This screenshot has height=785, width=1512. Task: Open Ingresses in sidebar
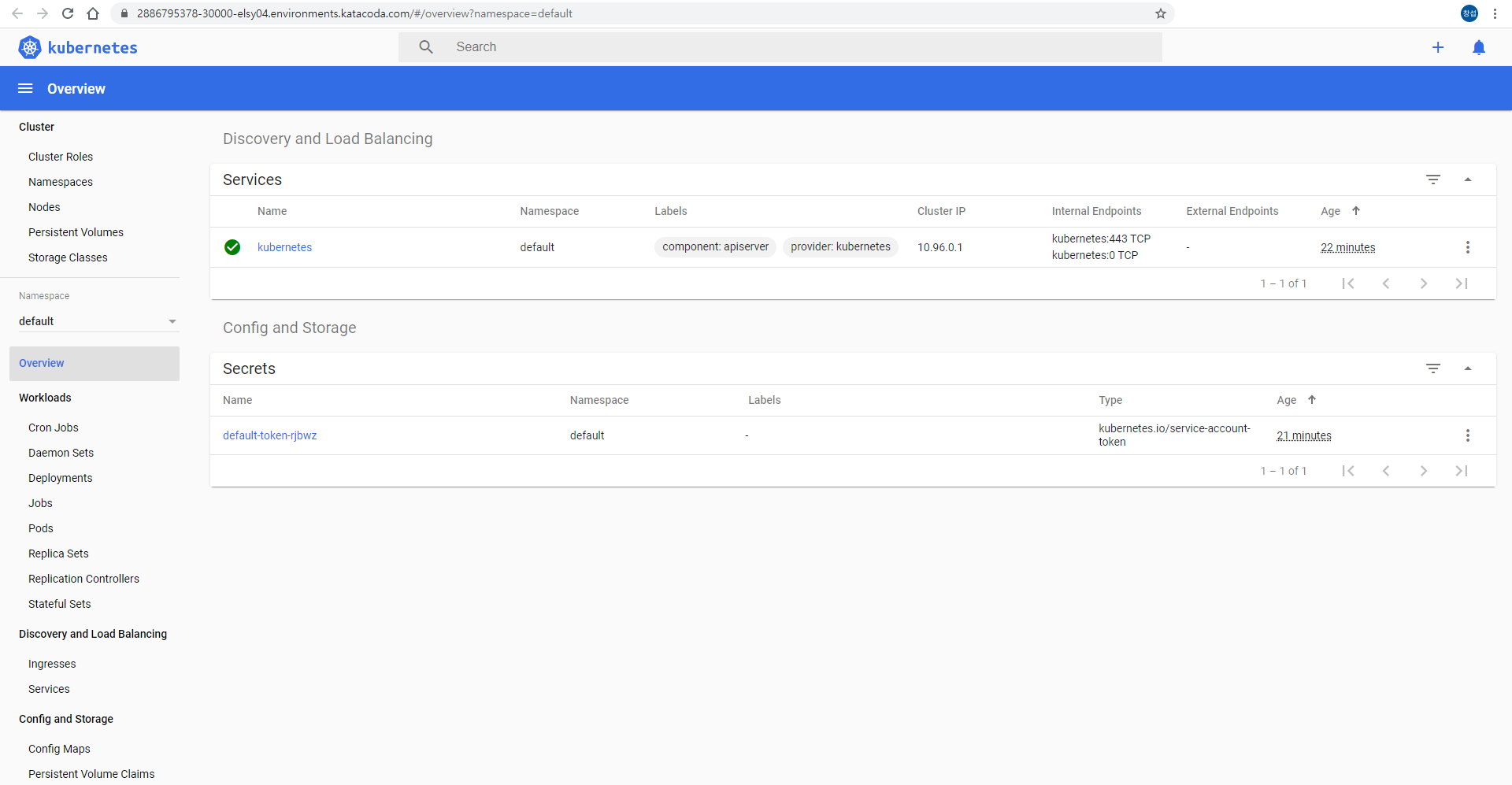[x=52, y=664]
